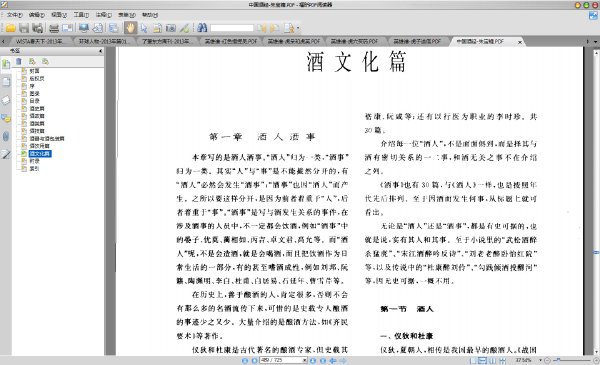The height and width of the screenshot is (365, 600).
Task: Click the trash icon in the bookmark panel
Action: coord(19,61)
